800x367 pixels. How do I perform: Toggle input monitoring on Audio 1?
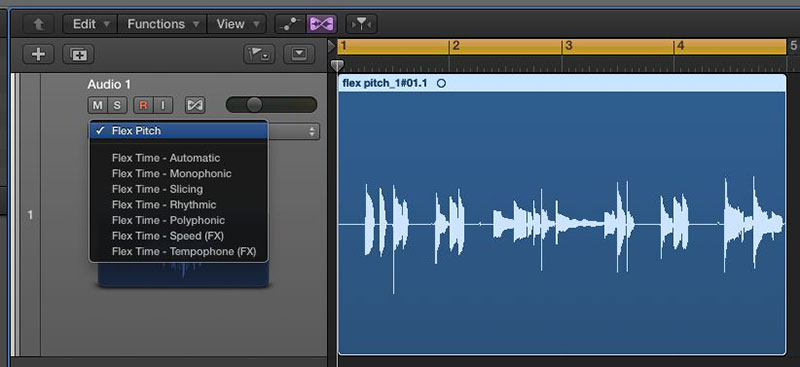tap(163, 106)
